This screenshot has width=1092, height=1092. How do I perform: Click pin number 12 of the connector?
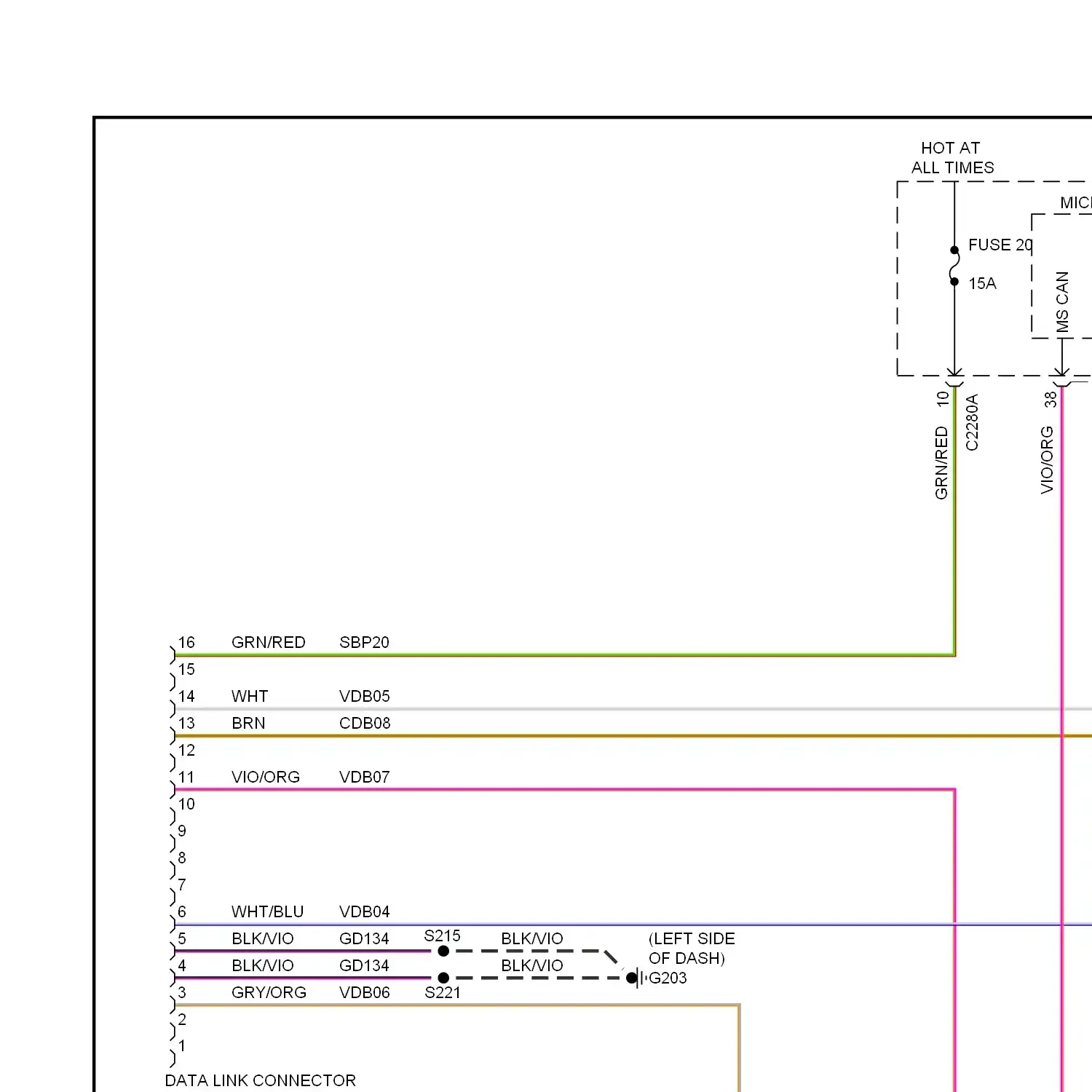coord(186,751)
